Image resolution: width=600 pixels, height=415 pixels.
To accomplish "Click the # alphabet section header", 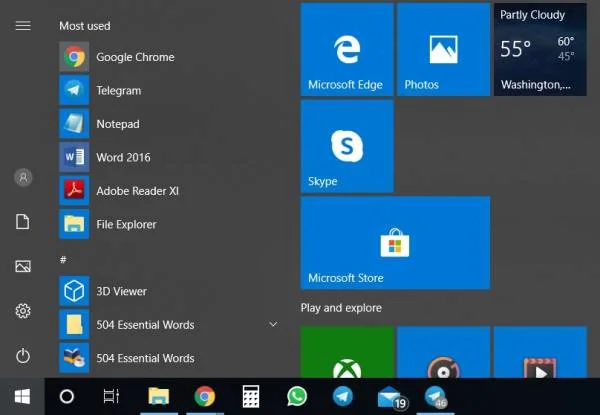I will 63,260.
